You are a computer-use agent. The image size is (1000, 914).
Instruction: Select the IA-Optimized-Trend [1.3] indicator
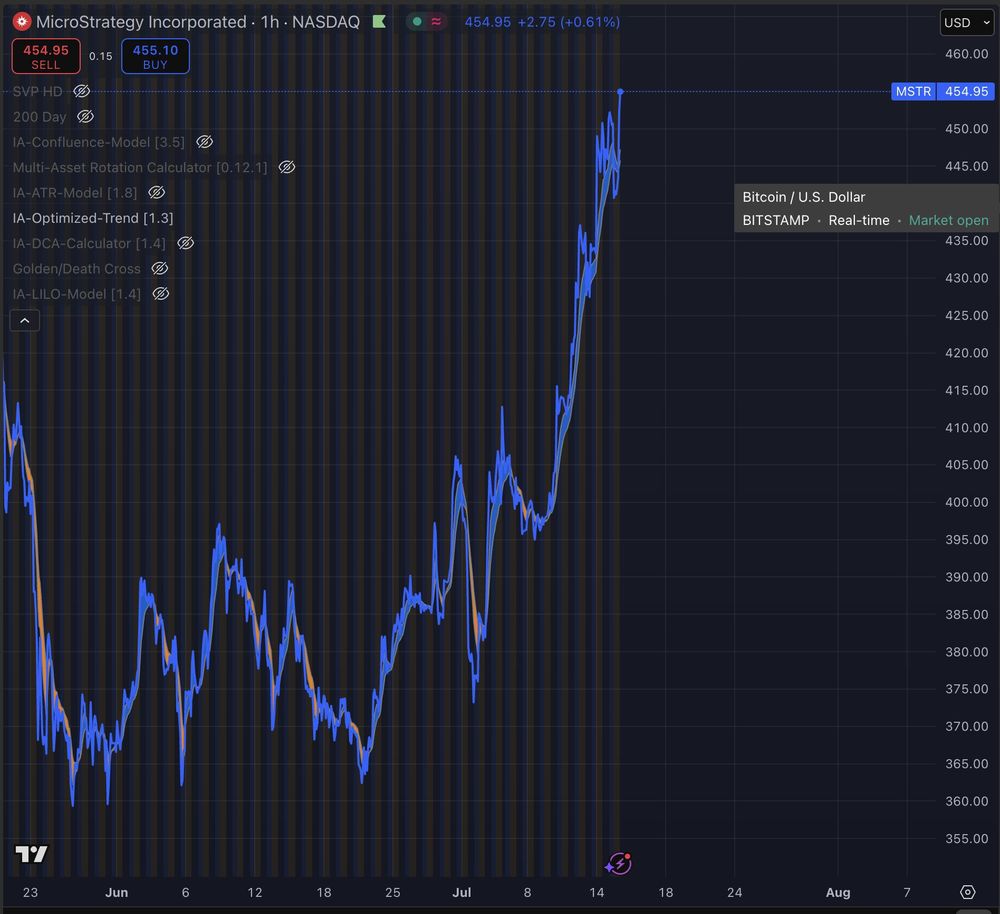93,218
